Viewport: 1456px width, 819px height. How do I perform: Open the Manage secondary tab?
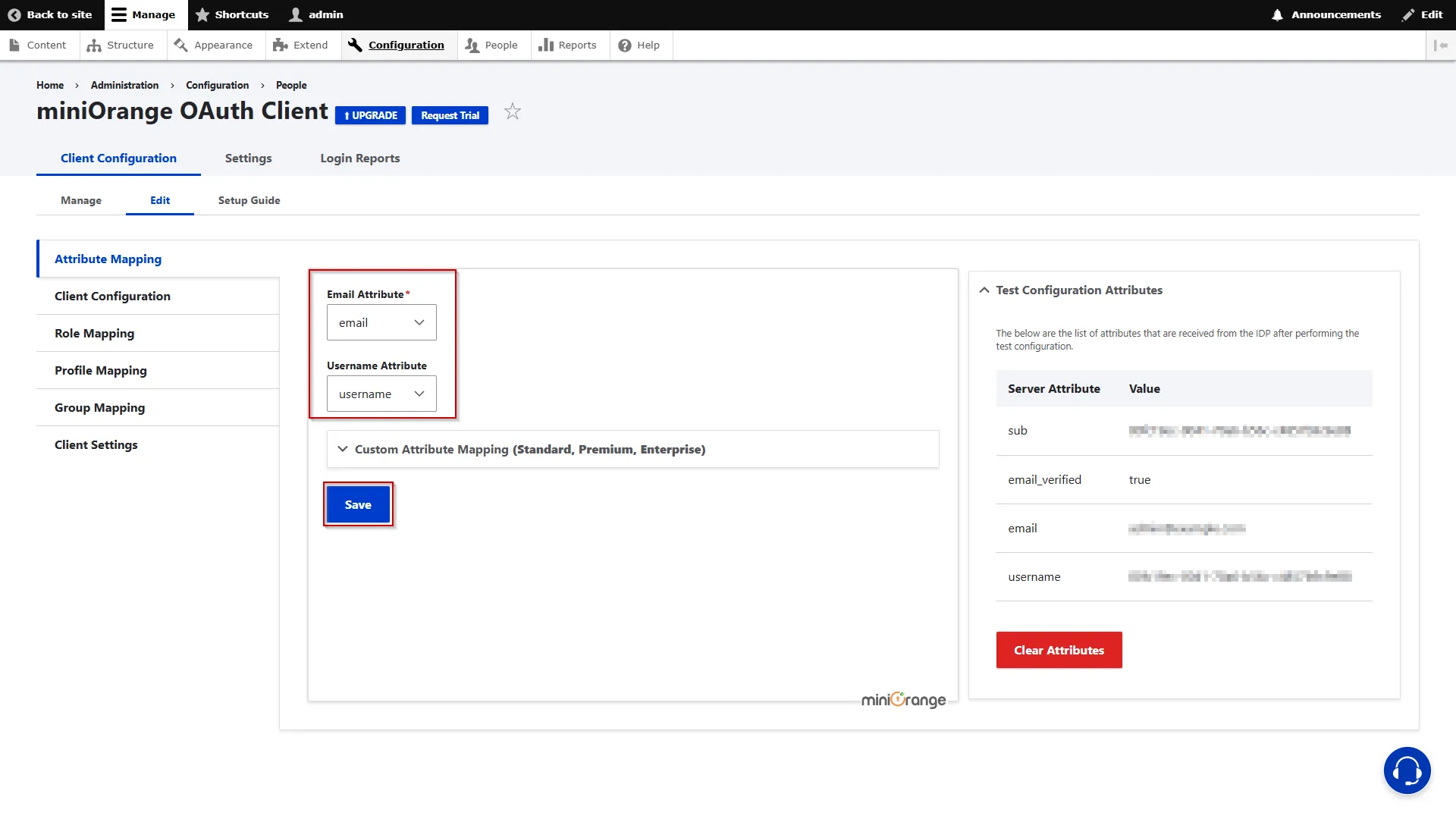coord(81,200)
